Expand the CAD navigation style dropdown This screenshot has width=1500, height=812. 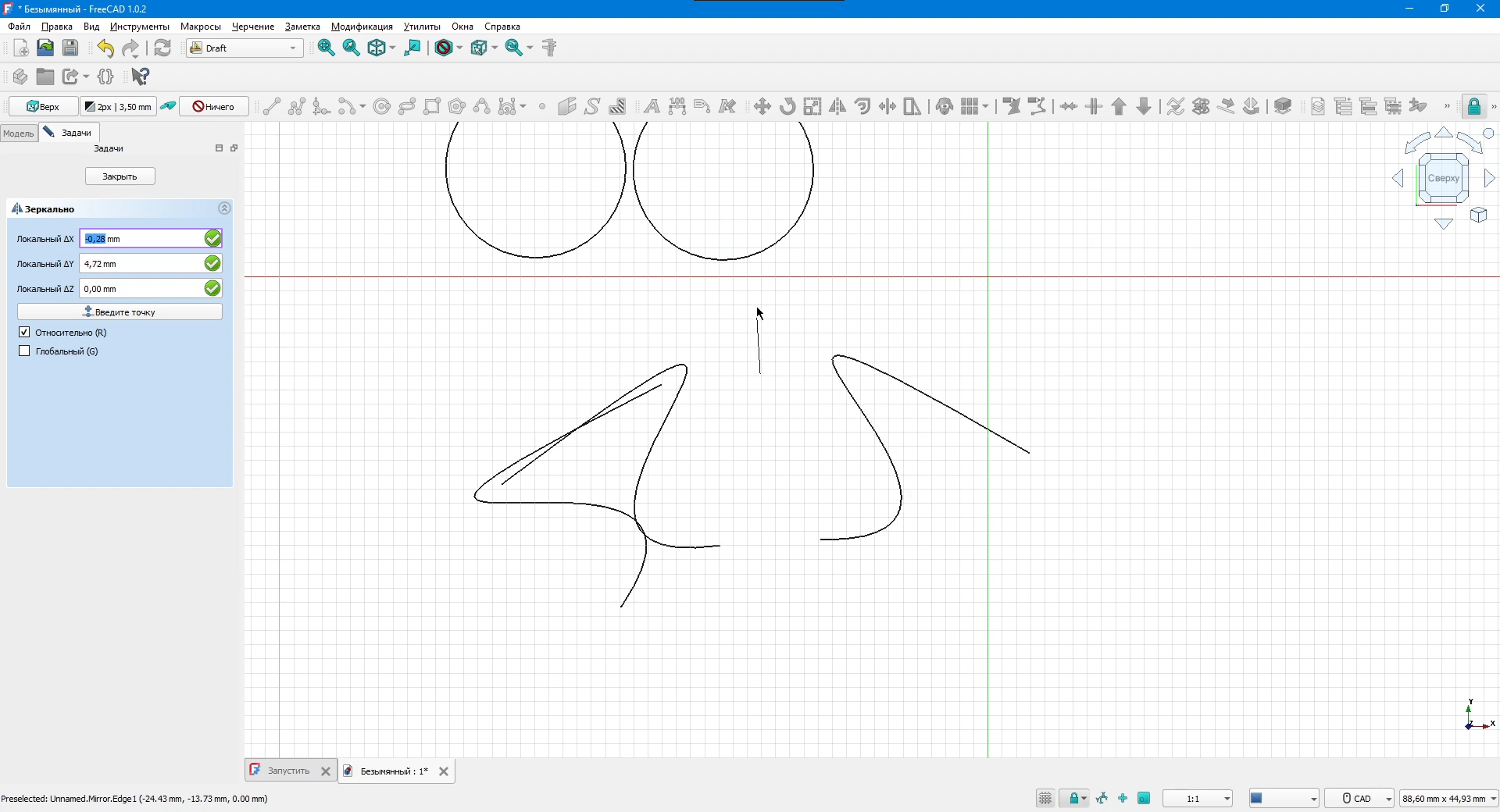[1360, 799]
